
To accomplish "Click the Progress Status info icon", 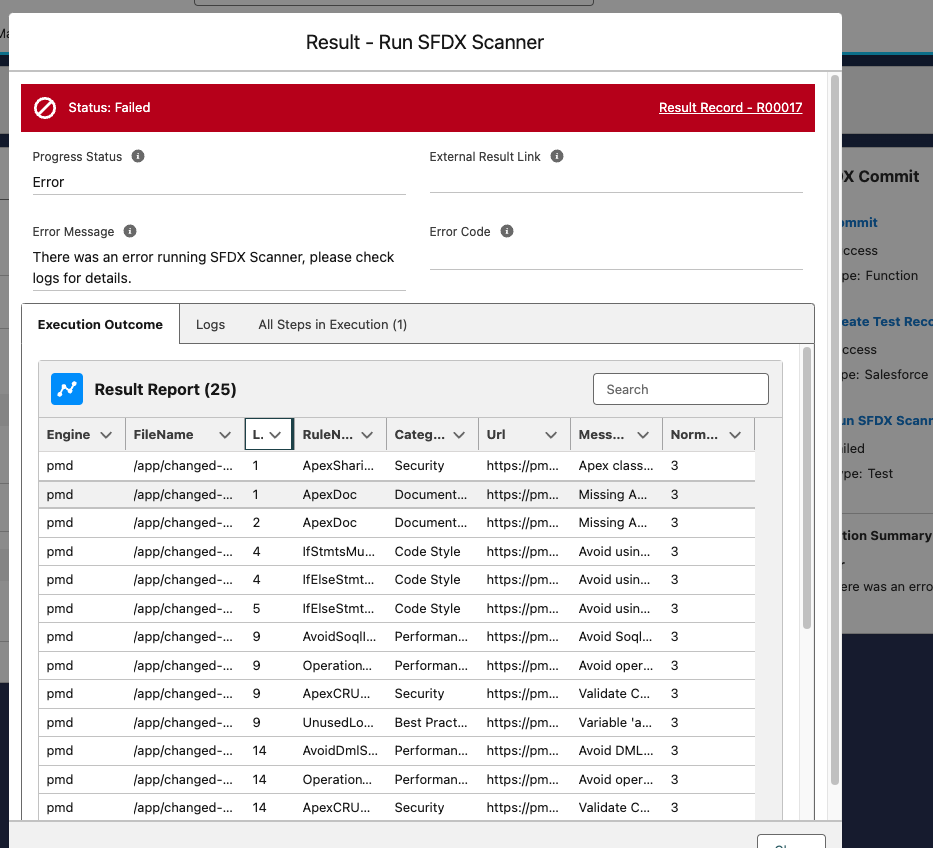I will 138,156.
